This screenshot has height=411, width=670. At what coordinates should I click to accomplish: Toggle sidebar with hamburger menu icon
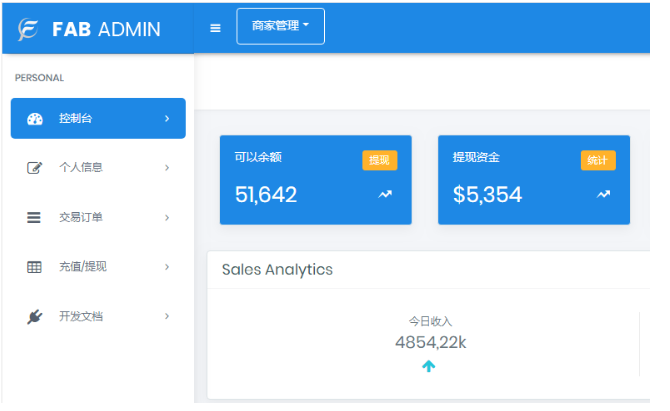tap(215, 27)
